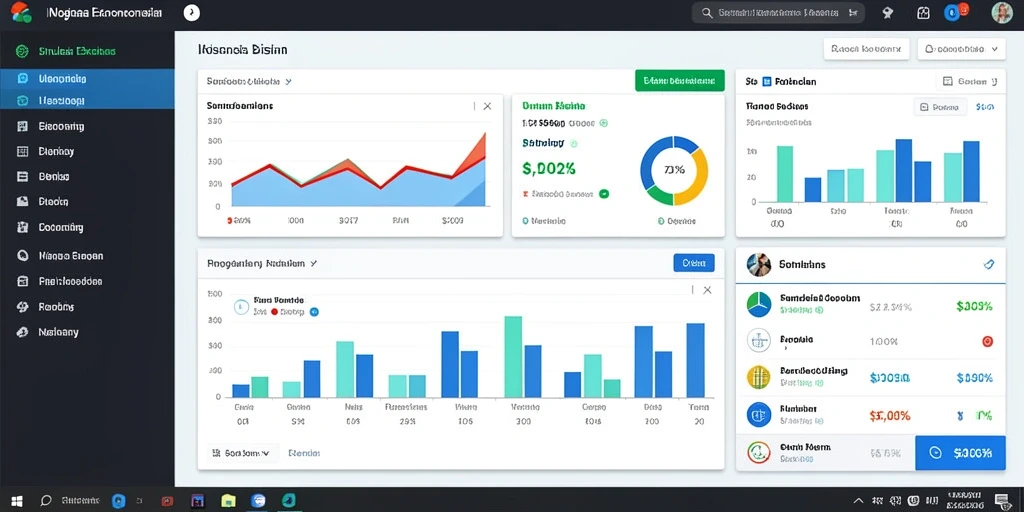Click the red and green app logo

pyautogui.click(x=21, y=12)
